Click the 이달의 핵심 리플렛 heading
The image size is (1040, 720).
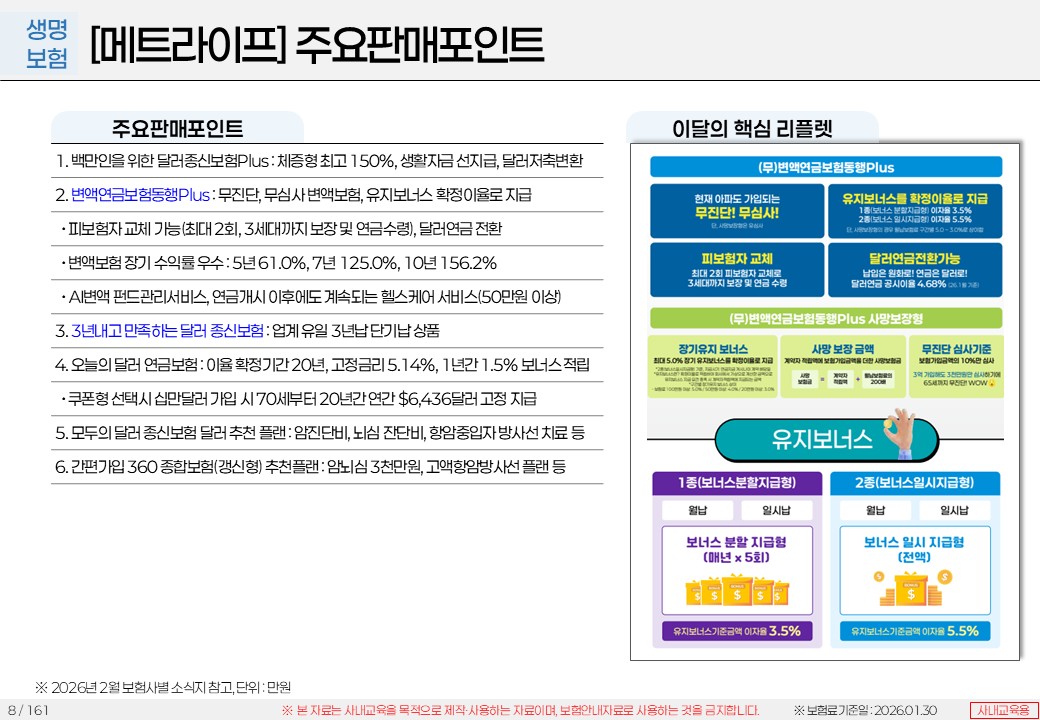coord(752,128)
